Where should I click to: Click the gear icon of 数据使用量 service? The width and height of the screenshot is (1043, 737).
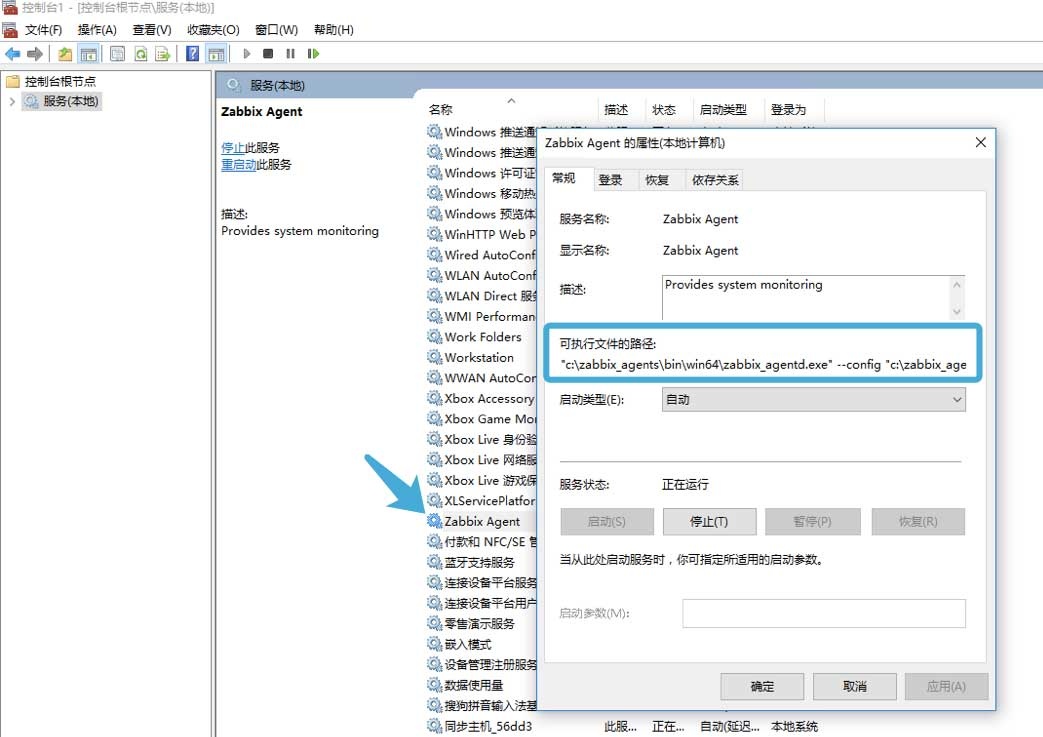tap(434, 684)
